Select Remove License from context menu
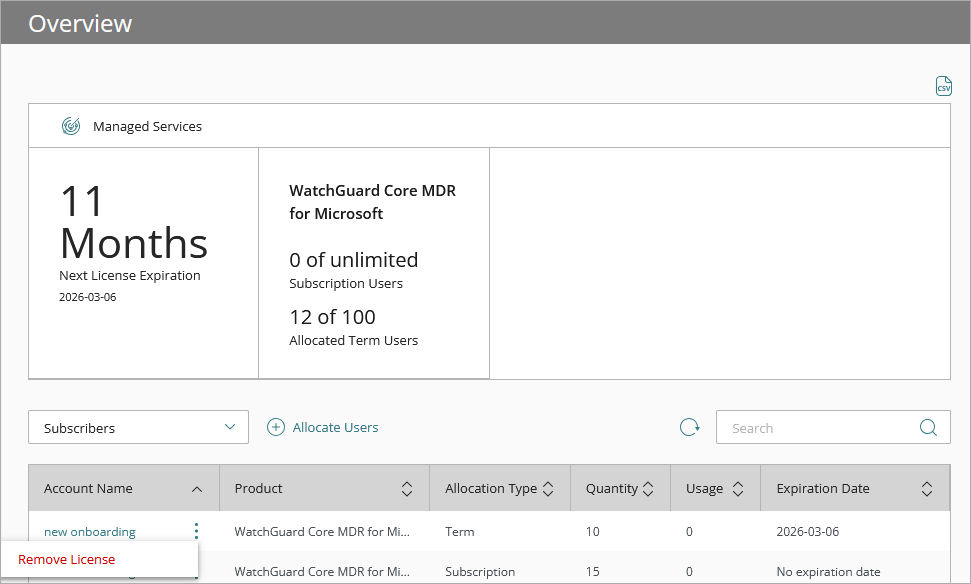Viewport: 971px width, 584px height. pyautogui.click(x=67, y=559)
